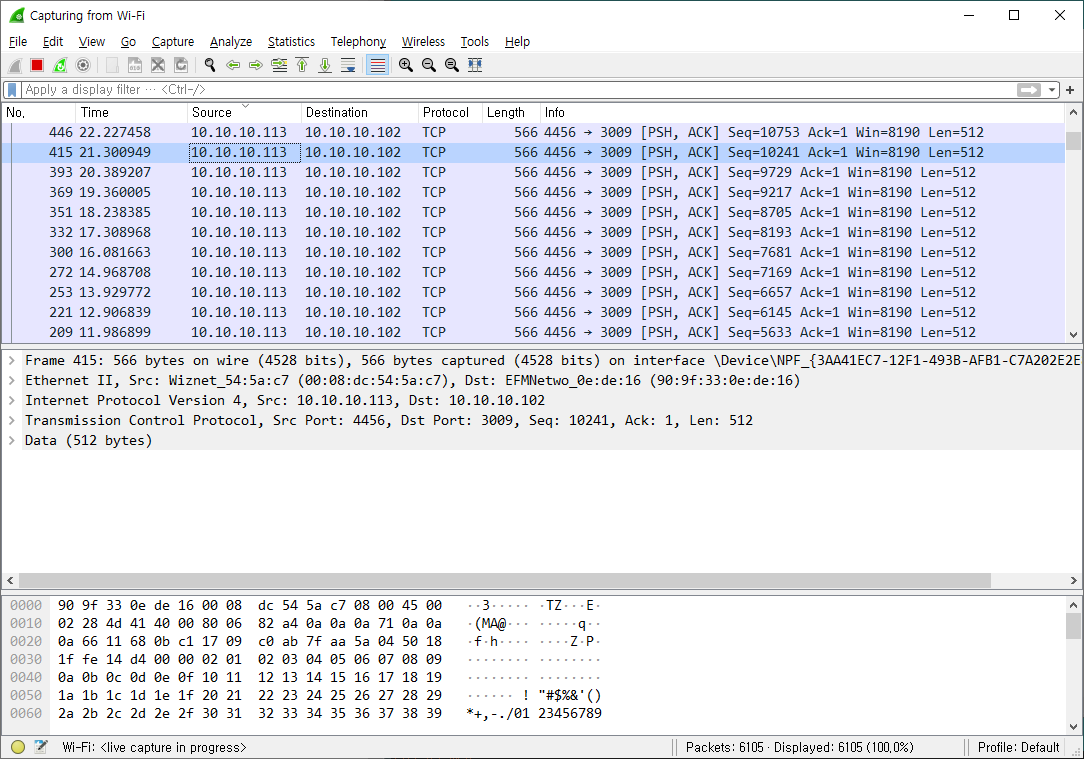Screen dimensions: 1084x759
Task: Reset text to normal size
Action: click(451, 65)
